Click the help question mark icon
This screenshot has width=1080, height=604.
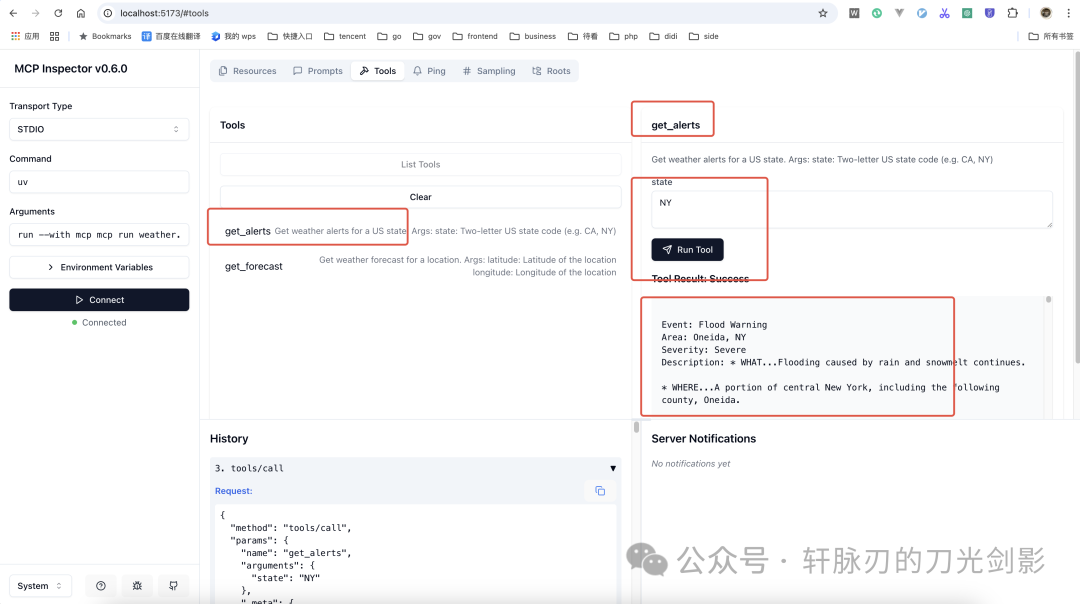101,586
